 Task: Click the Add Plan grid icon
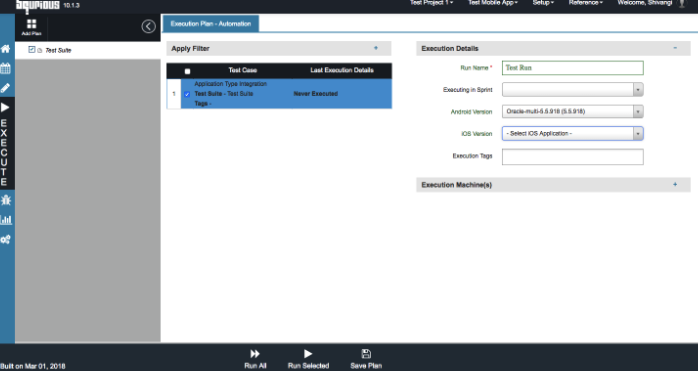click(32, 24)
